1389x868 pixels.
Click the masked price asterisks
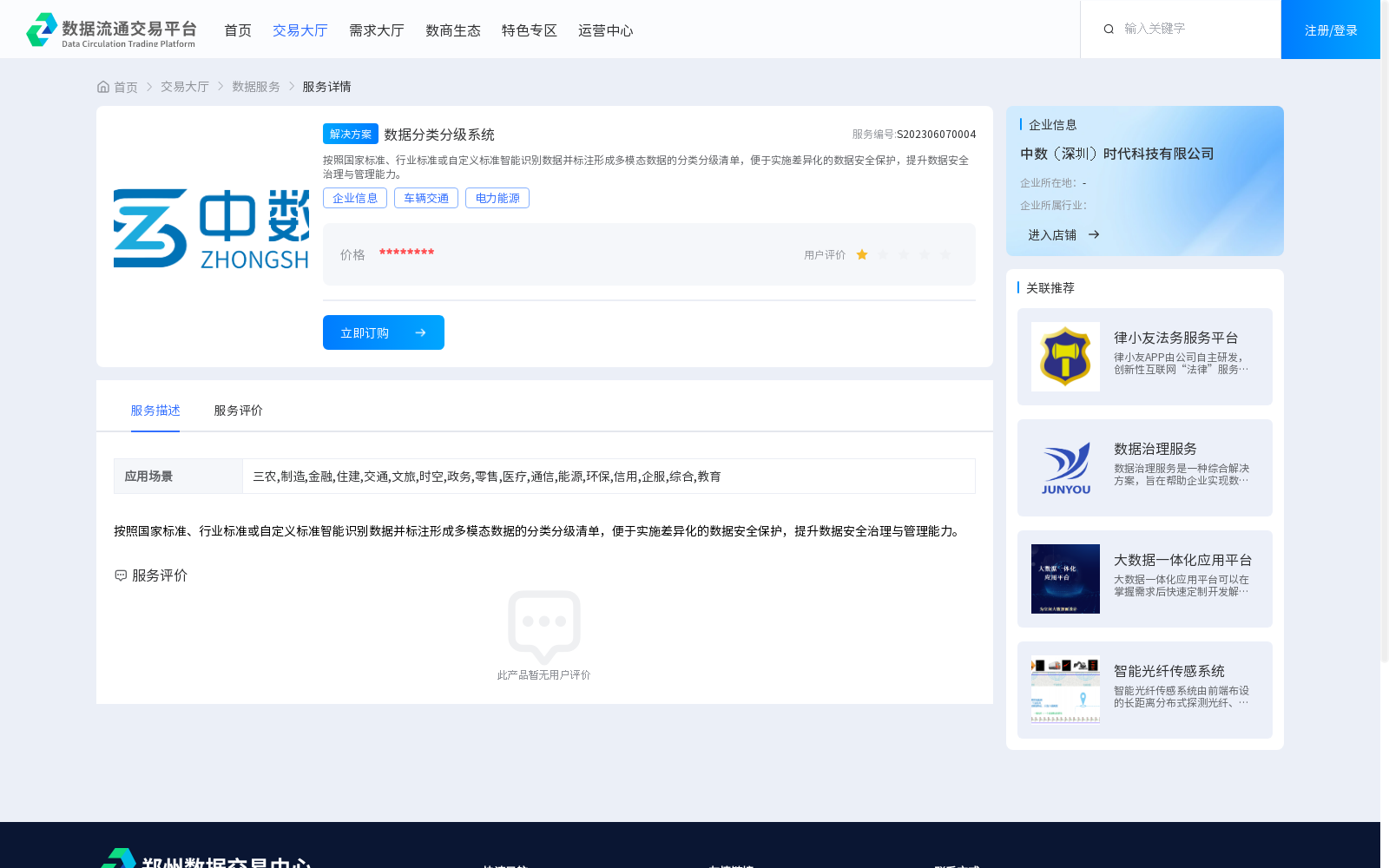coord(406,253)
